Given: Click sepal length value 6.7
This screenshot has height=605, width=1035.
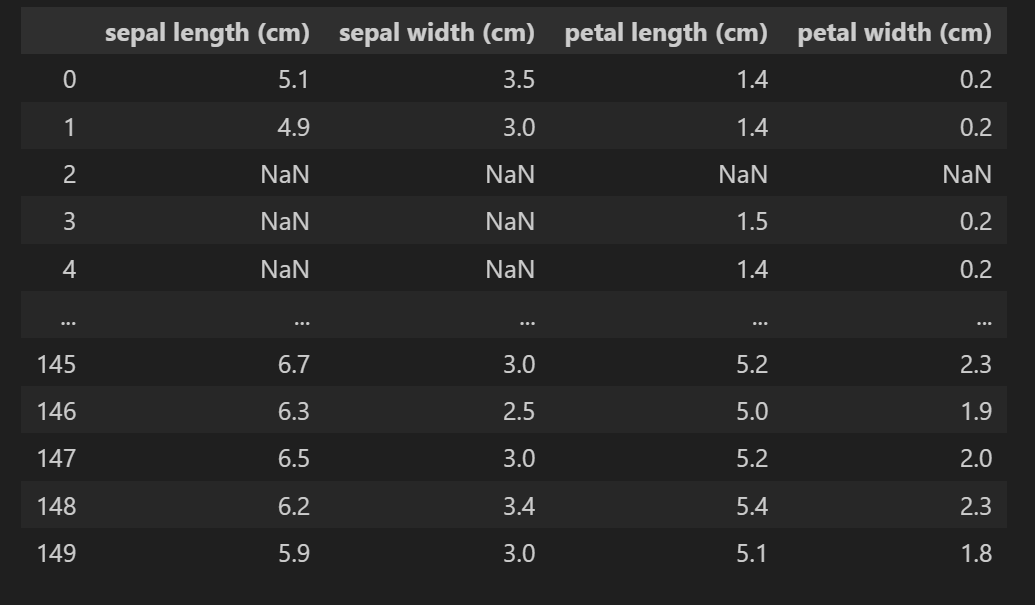Looking at the screenshot, I should [x=294, y=364].
